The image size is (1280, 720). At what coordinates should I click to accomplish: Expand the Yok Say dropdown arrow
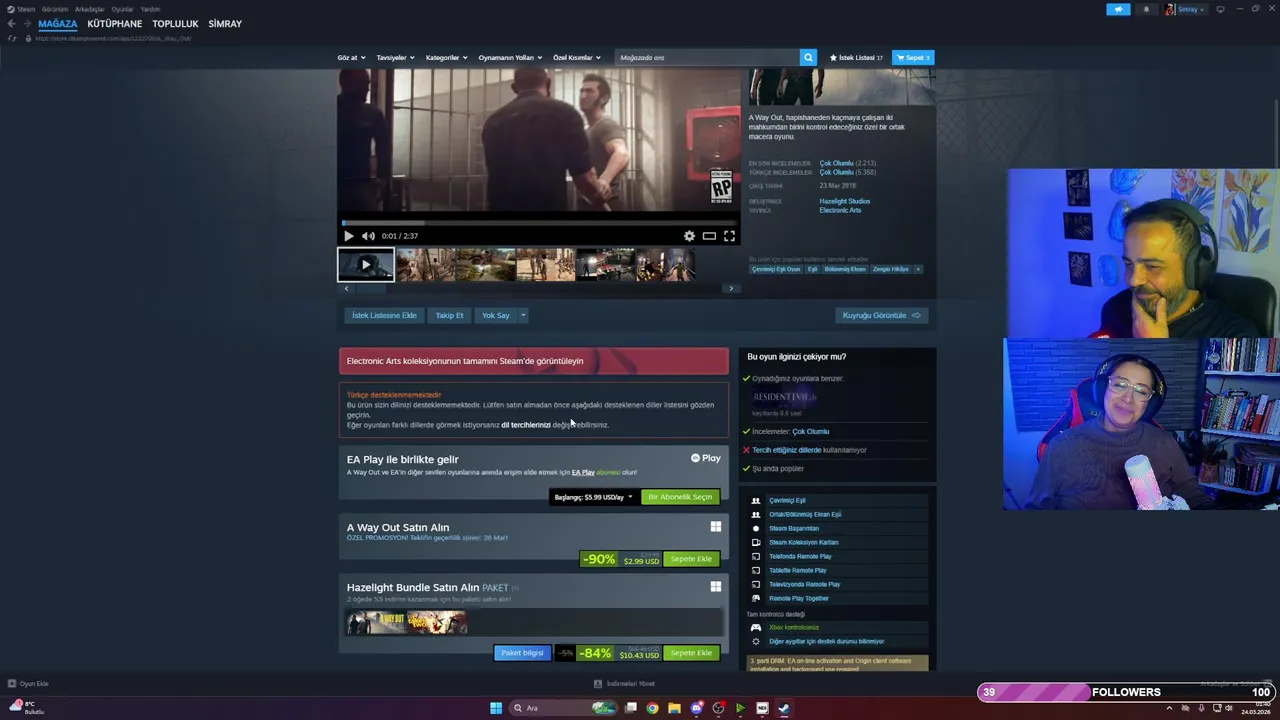pyautogui.click(x=522, y=315)
